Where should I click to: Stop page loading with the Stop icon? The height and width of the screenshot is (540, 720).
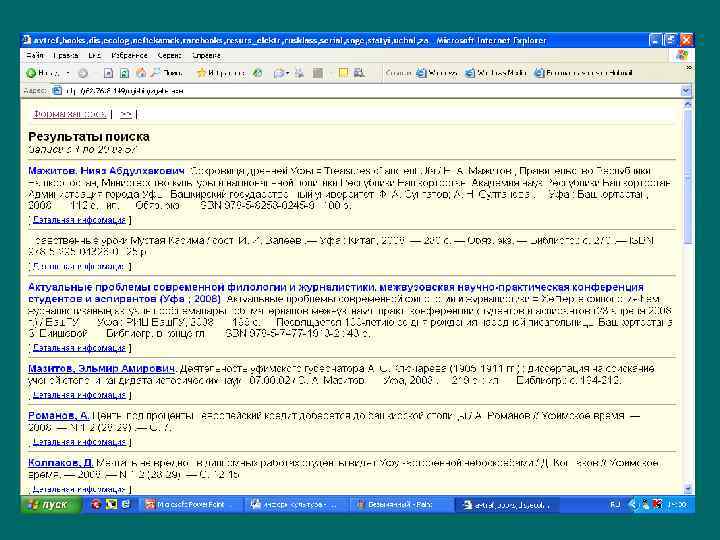click(108, 73)
